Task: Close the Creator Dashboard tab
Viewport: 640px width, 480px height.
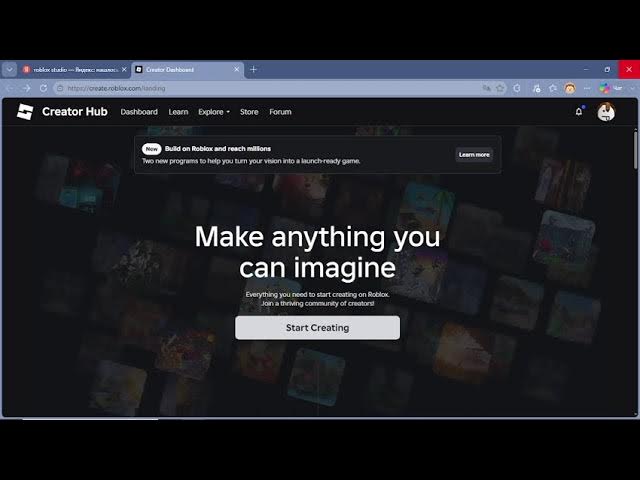Action: click(236, 69)
